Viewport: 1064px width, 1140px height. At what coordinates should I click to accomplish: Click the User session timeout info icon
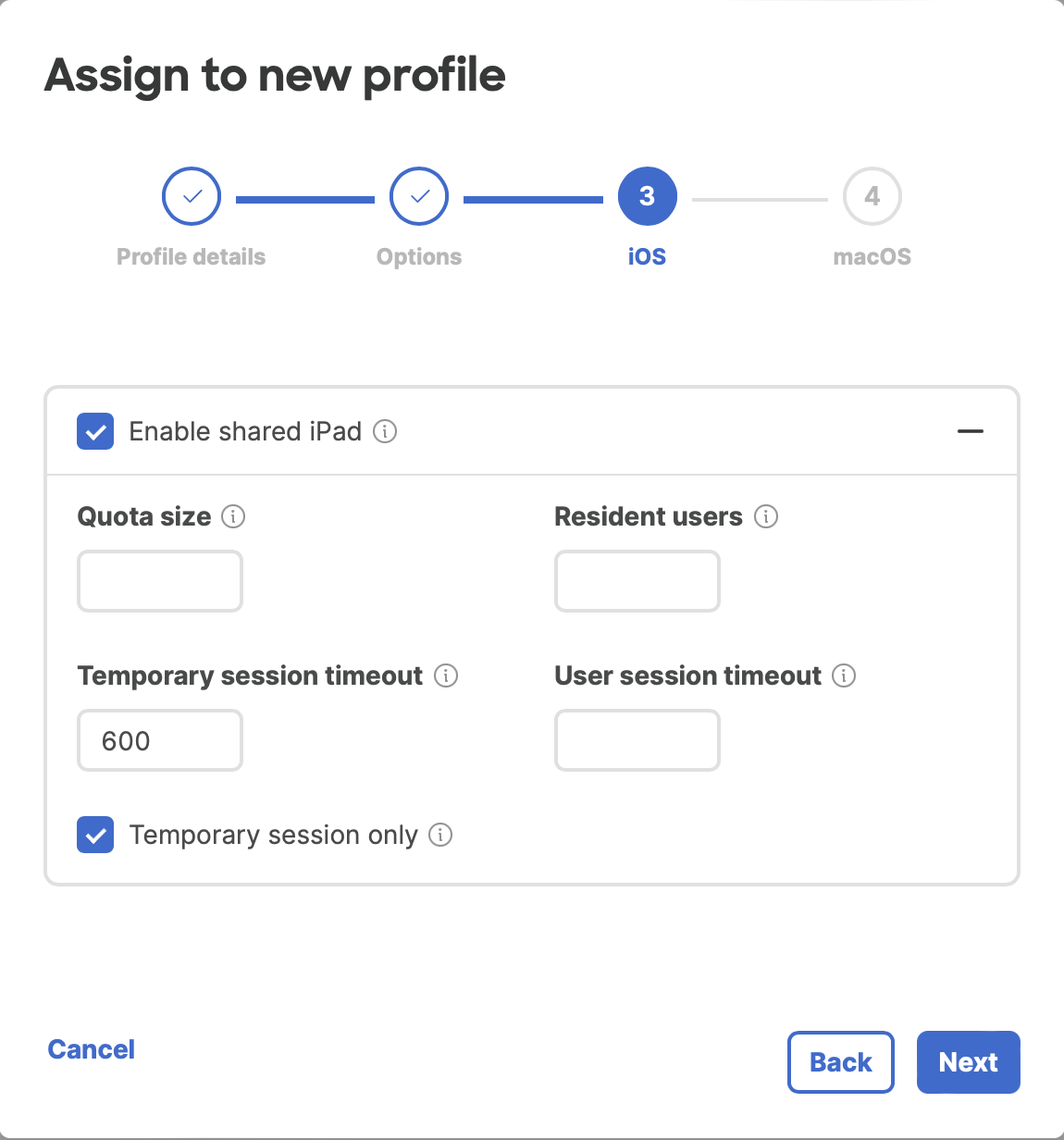(845, 676)
